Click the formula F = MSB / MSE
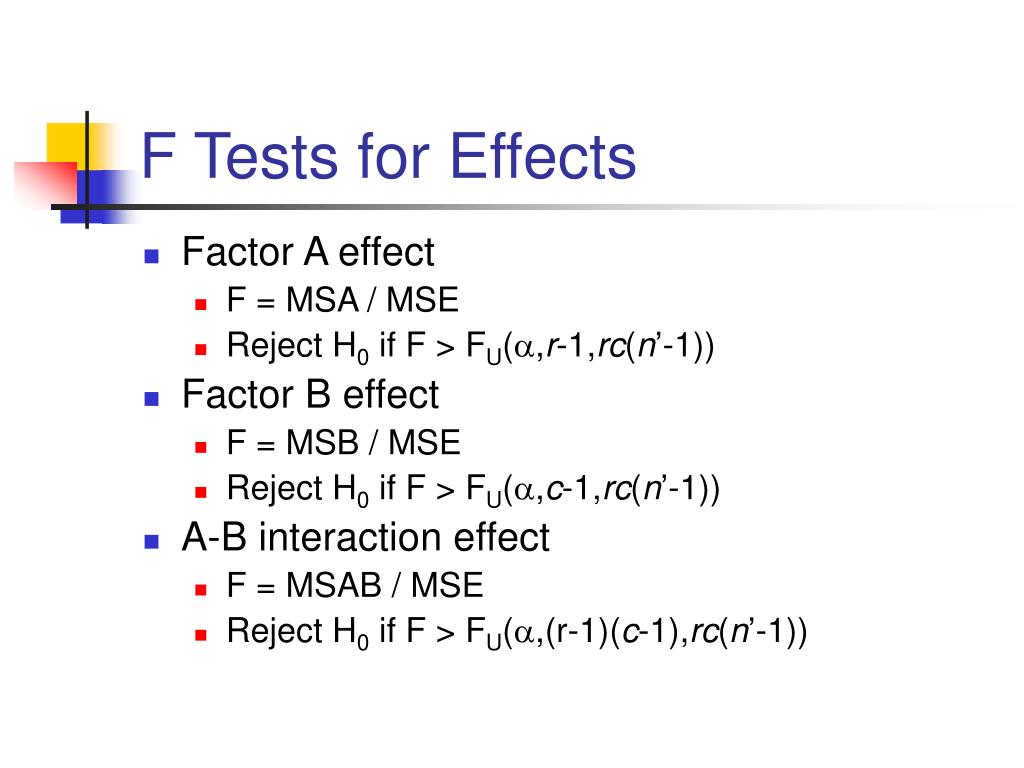The image size is (1024, 768). point(344,443)
